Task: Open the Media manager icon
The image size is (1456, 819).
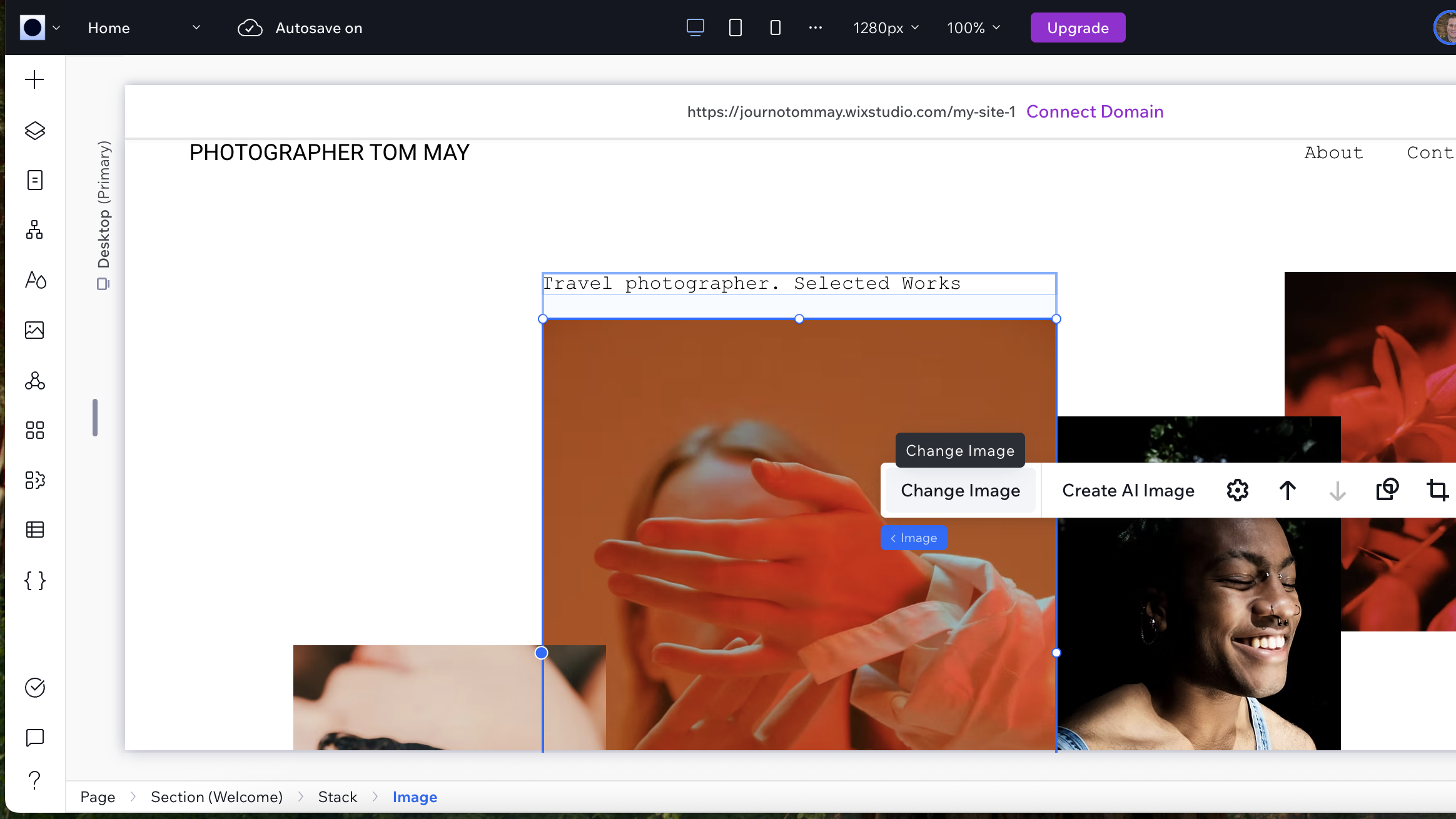Action: [x=34, y=330]
